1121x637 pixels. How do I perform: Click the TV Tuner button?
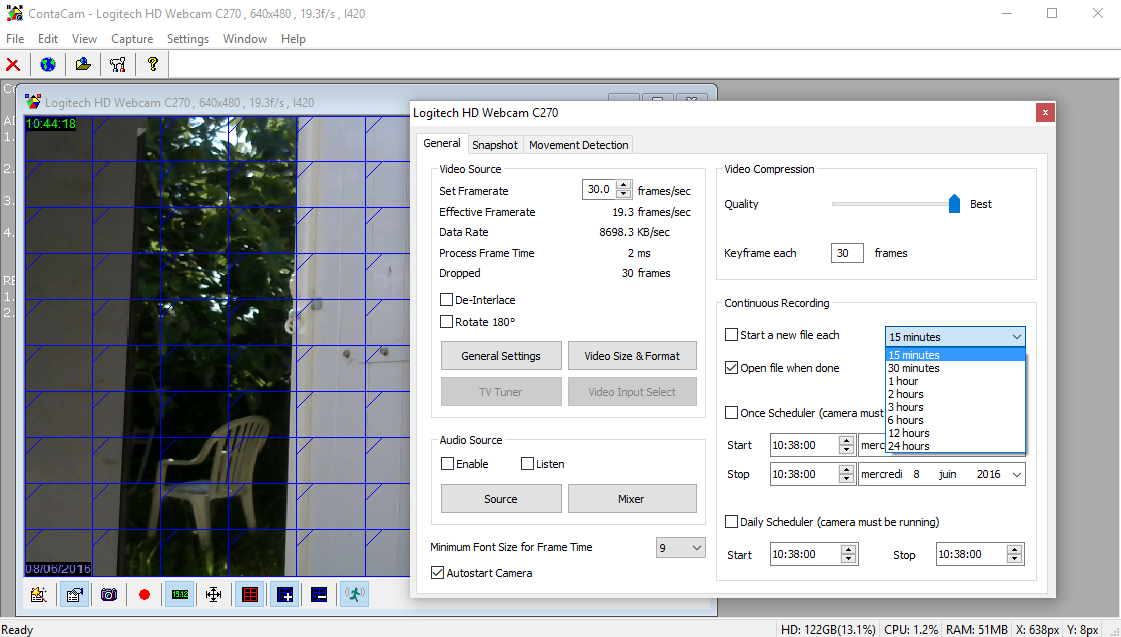501,392
